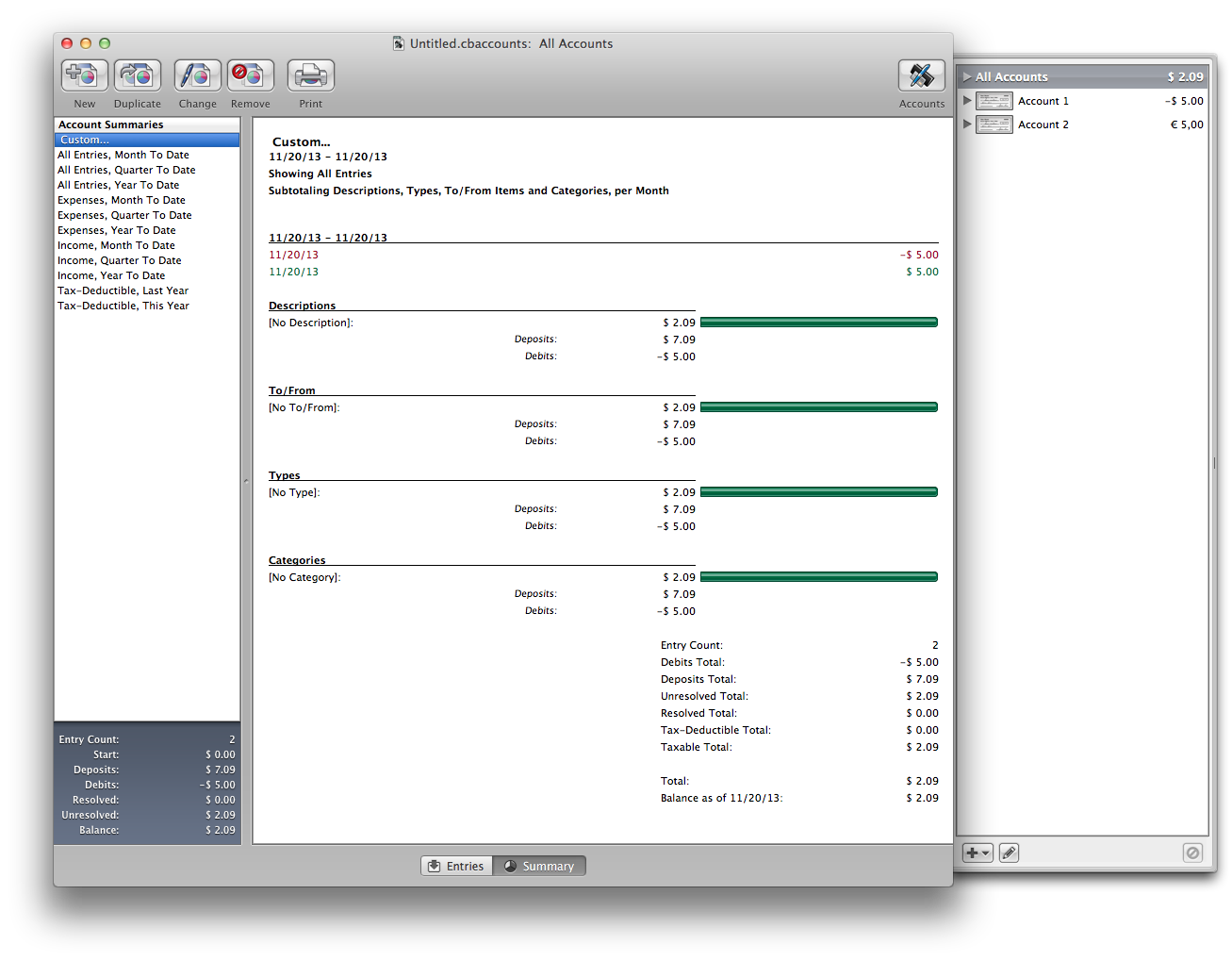Click the Account 1 checkbook icon
The image size is (1232, 961).
point(994,101)
